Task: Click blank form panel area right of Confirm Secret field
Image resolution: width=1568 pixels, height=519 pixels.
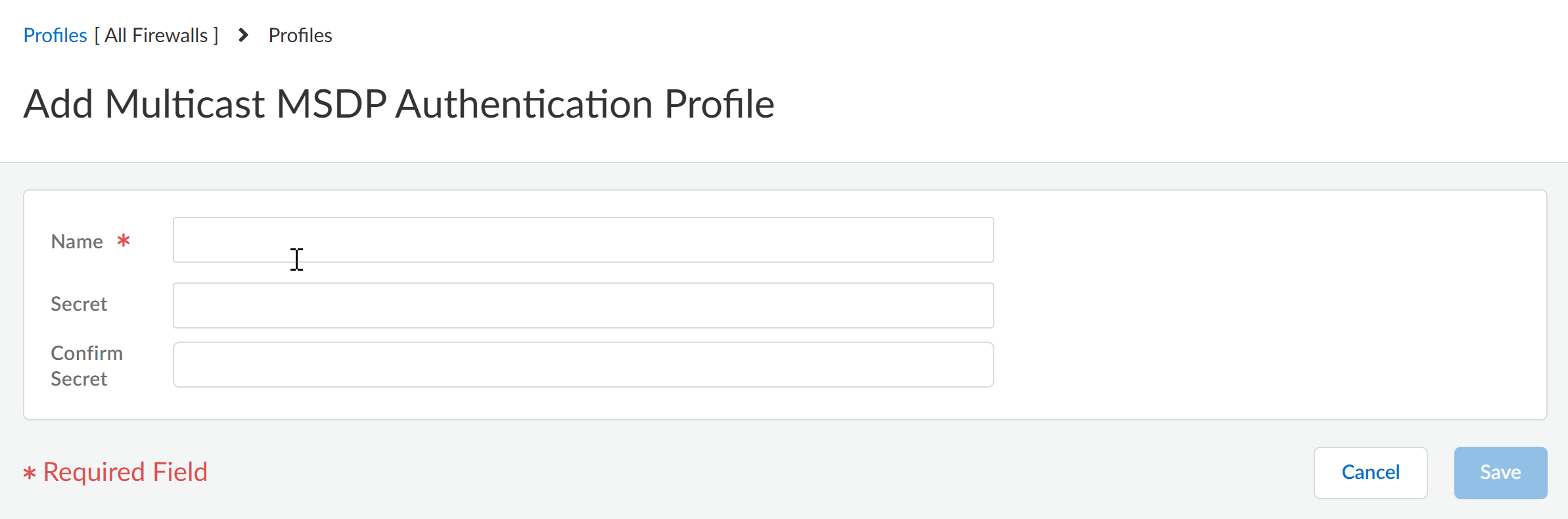Action: click(1268, 365)
